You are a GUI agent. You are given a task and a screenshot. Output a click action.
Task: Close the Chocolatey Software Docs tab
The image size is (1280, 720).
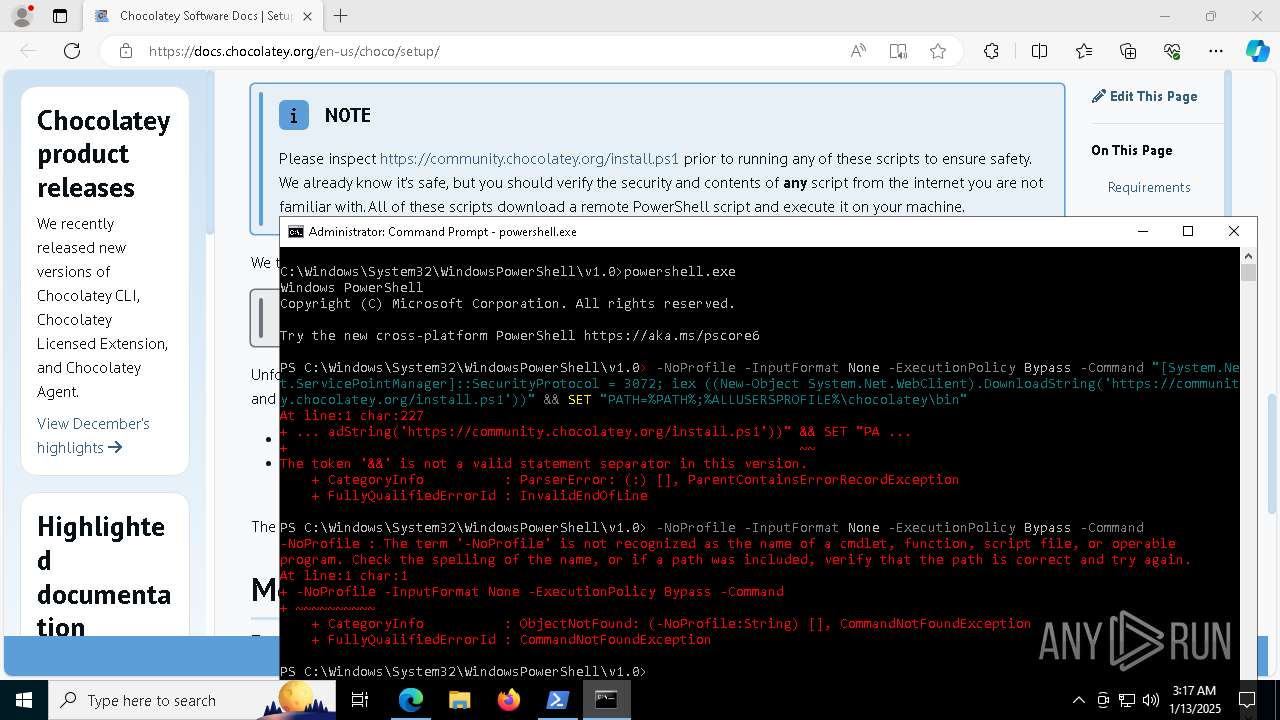pyautogui.click(x=307, y=16)
